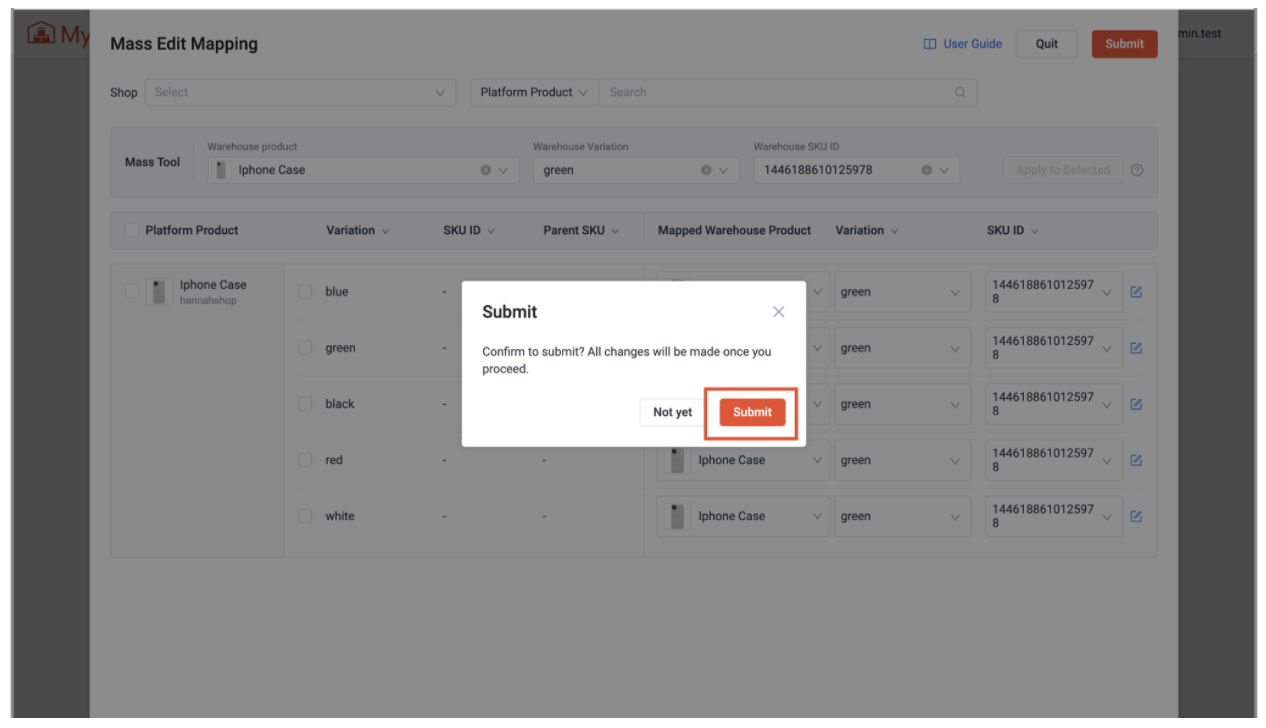This screenshot has width=1266, height=728.
Task: Open the mapped SKU ID dropdown in the green row
Action: 1054,348
